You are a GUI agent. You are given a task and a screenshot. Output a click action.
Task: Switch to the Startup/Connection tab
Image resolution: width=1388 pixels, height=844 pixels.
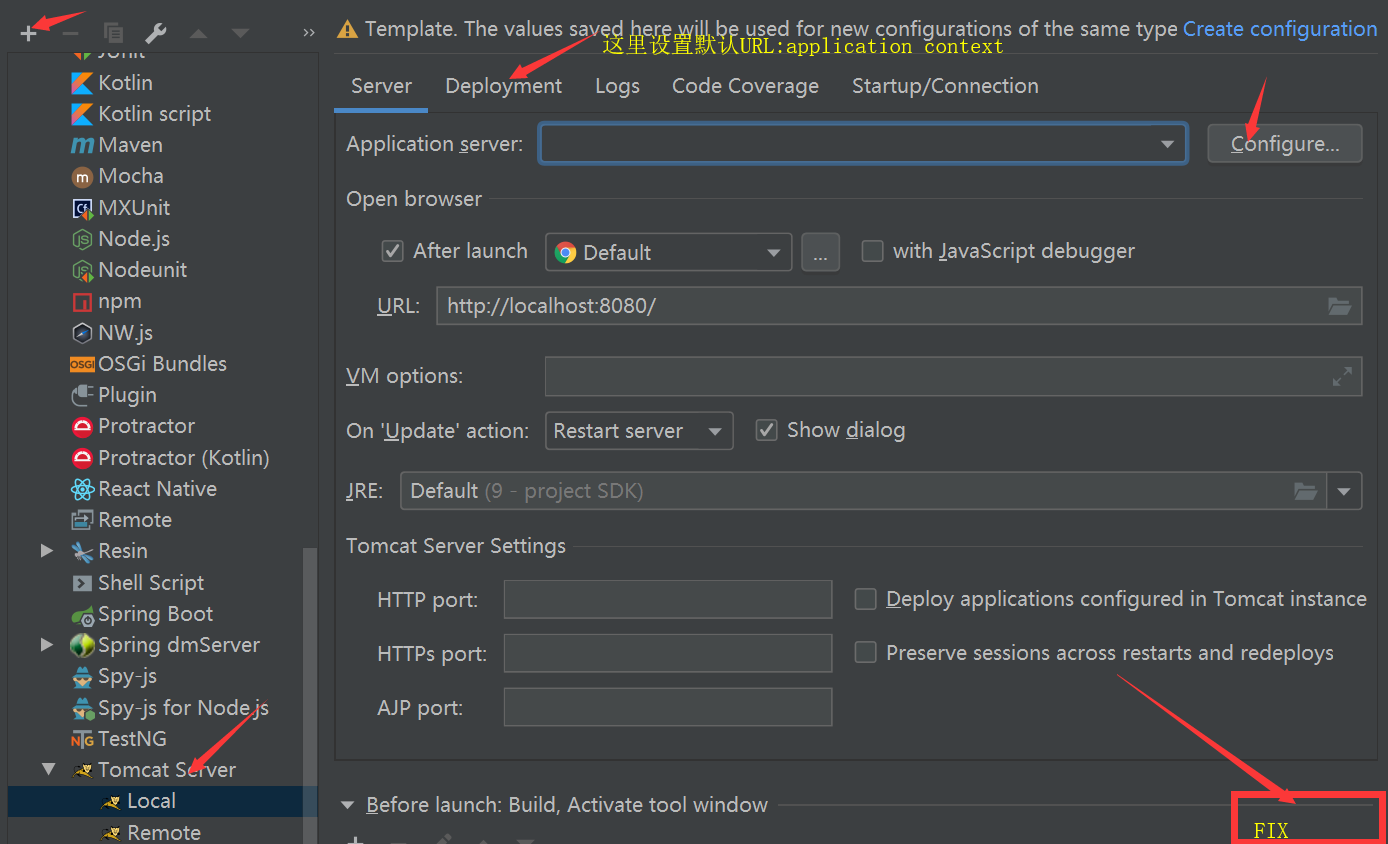tap(945, 86)
